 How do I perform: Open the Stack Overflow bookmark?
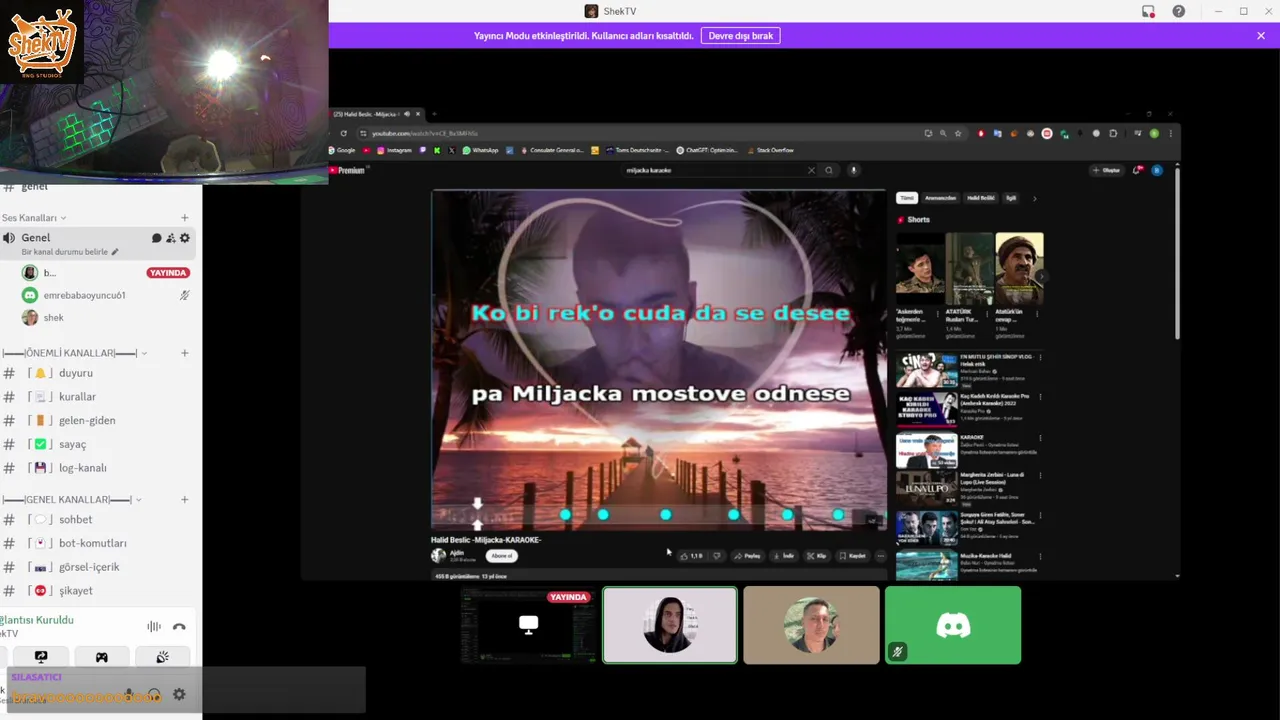[770, 150]
